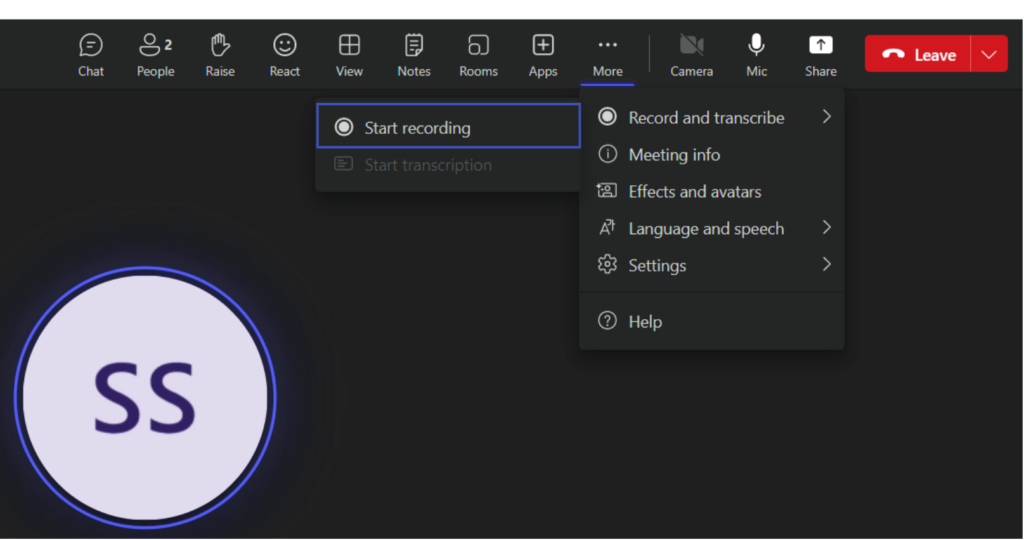Leave the meeting

[918, 54]
